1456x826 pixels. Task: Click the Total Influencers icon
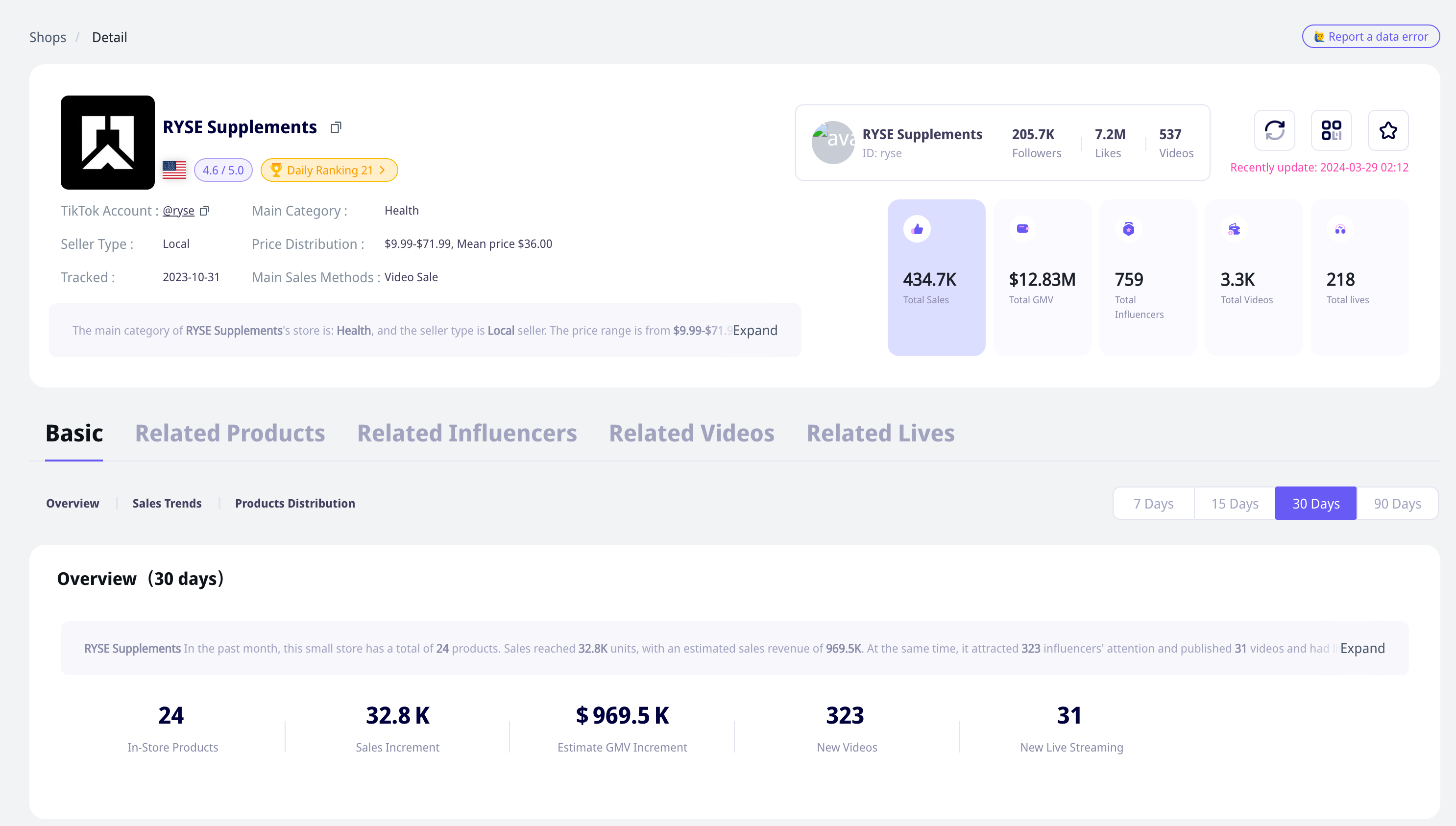1129,229
